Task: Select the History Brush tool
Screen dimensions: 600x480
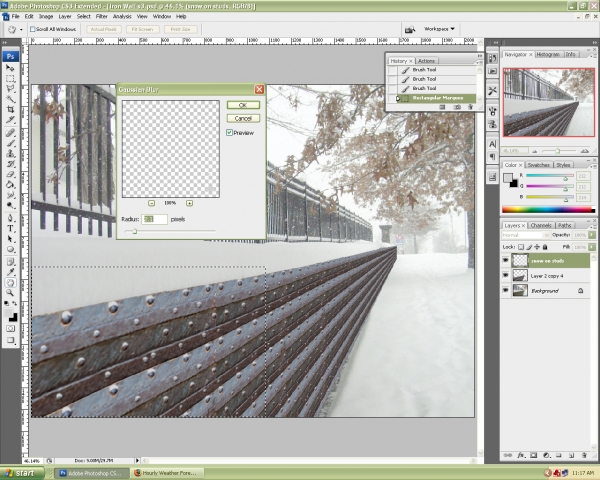Action: [x=10, y=164]
